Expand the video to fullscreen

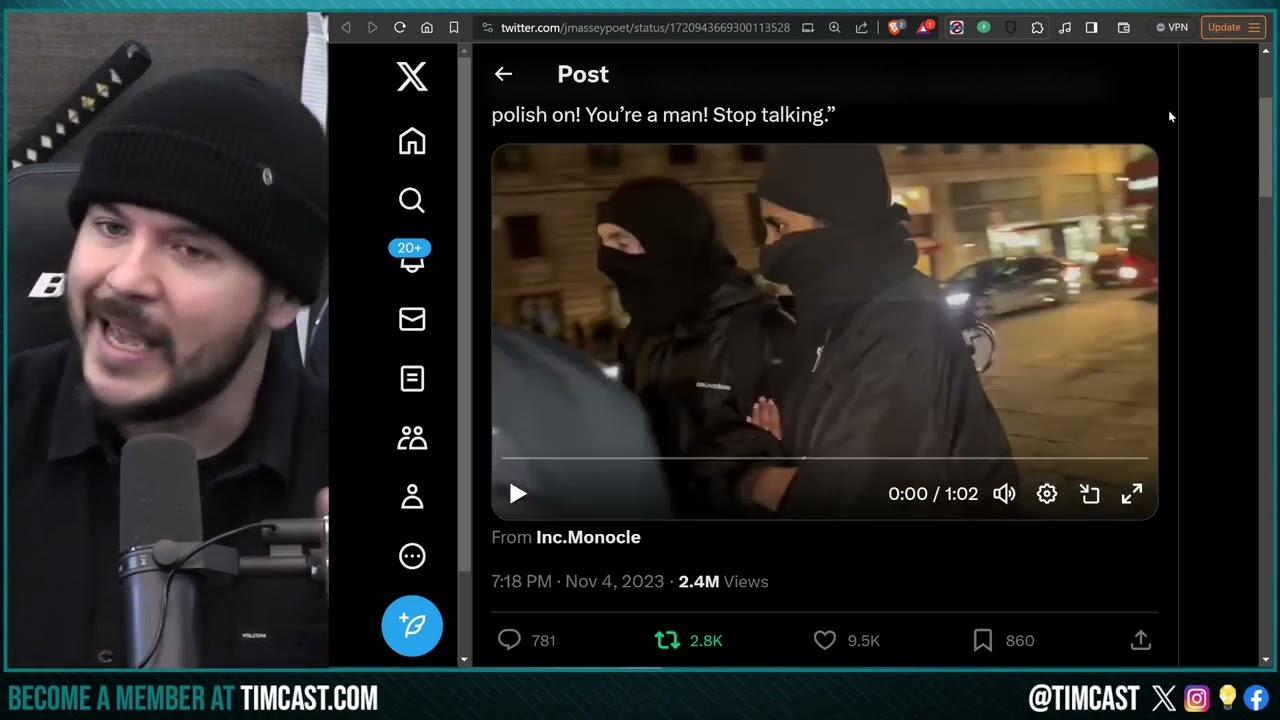pos(1132,494)
